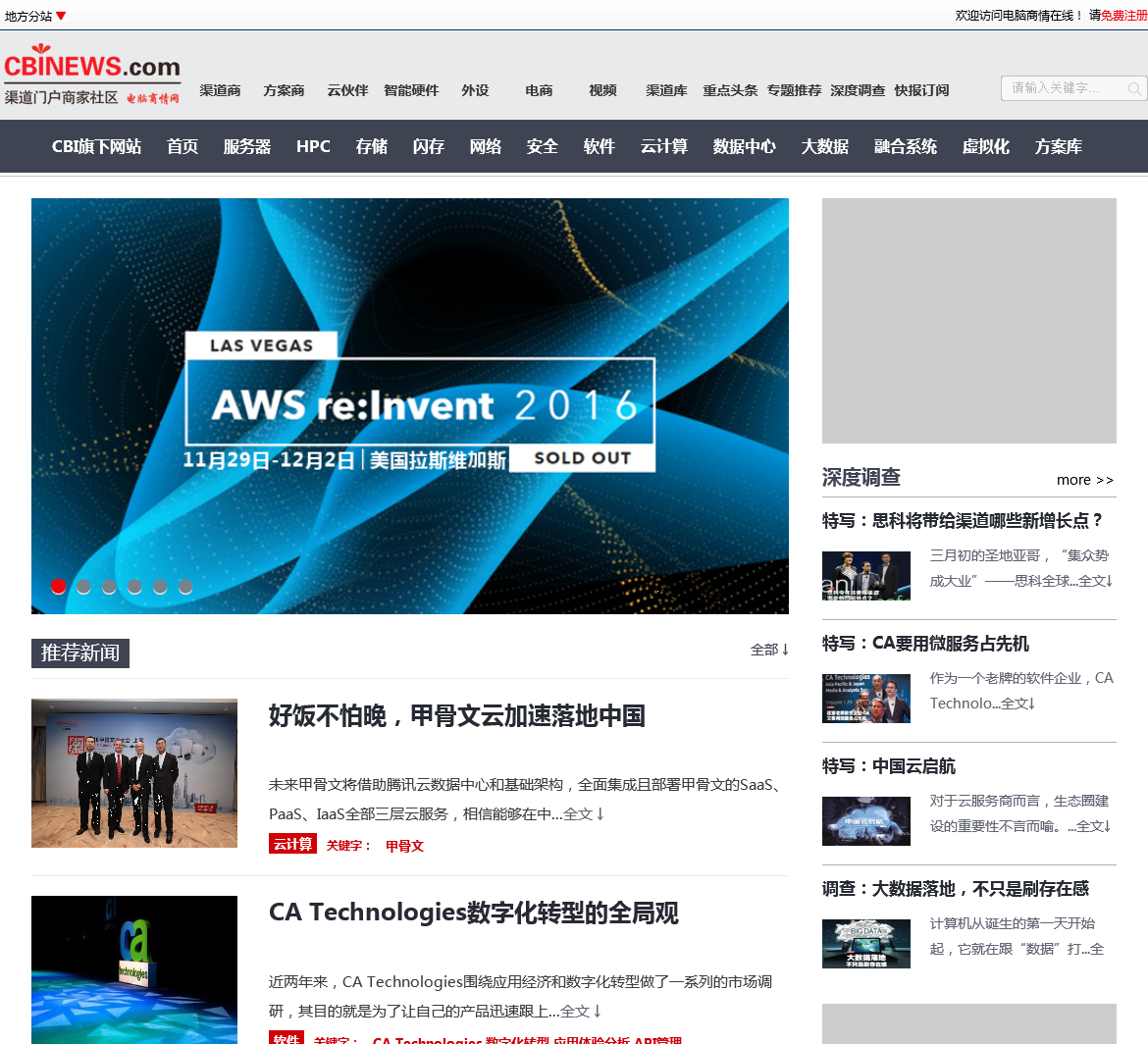Select 闪存 channel
1148x1044 pixels.
point(429,146)
